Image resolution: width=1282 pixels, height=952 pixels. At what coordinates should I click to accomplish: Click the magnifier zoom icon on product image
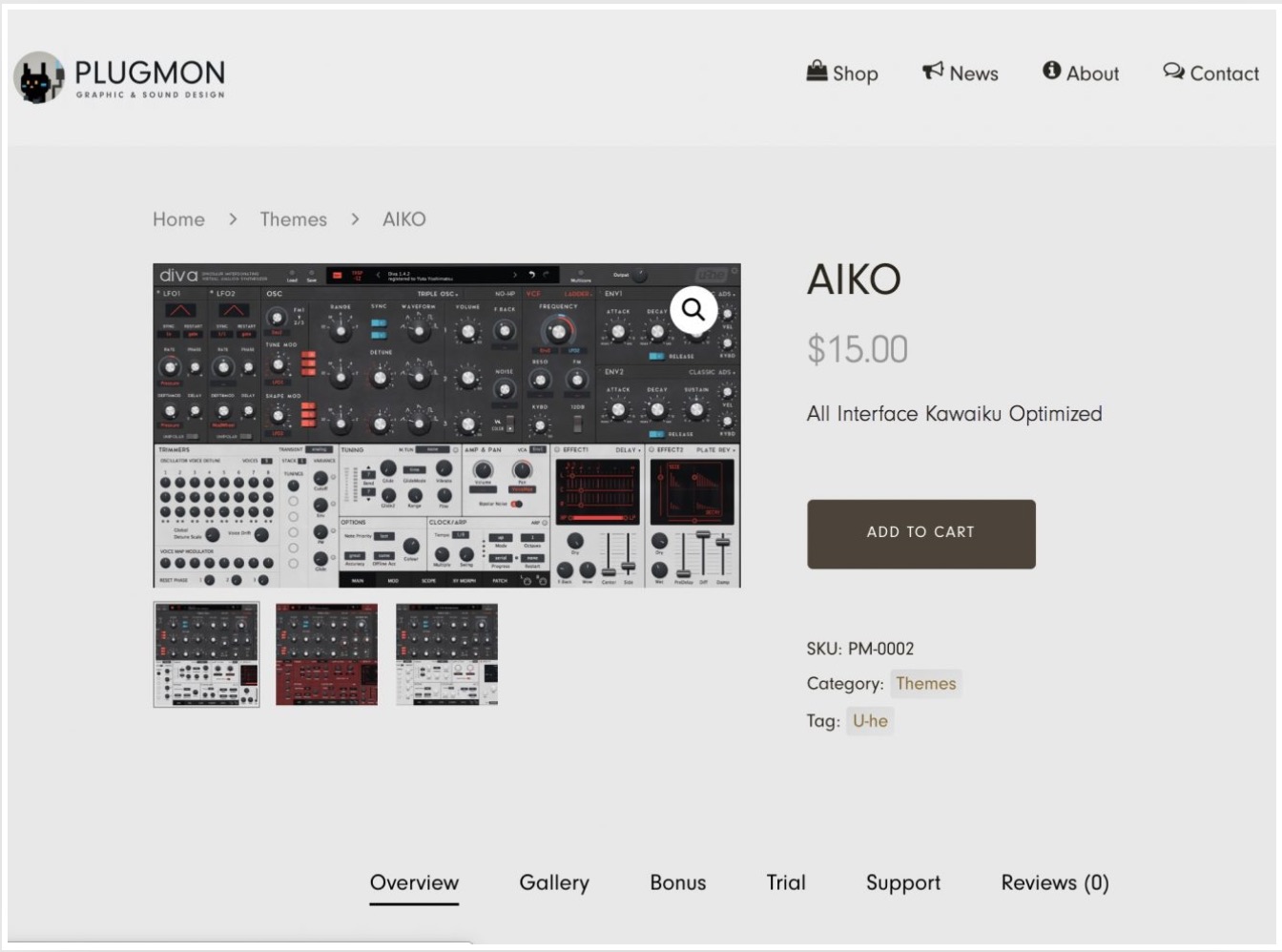(x=693, y=310)
